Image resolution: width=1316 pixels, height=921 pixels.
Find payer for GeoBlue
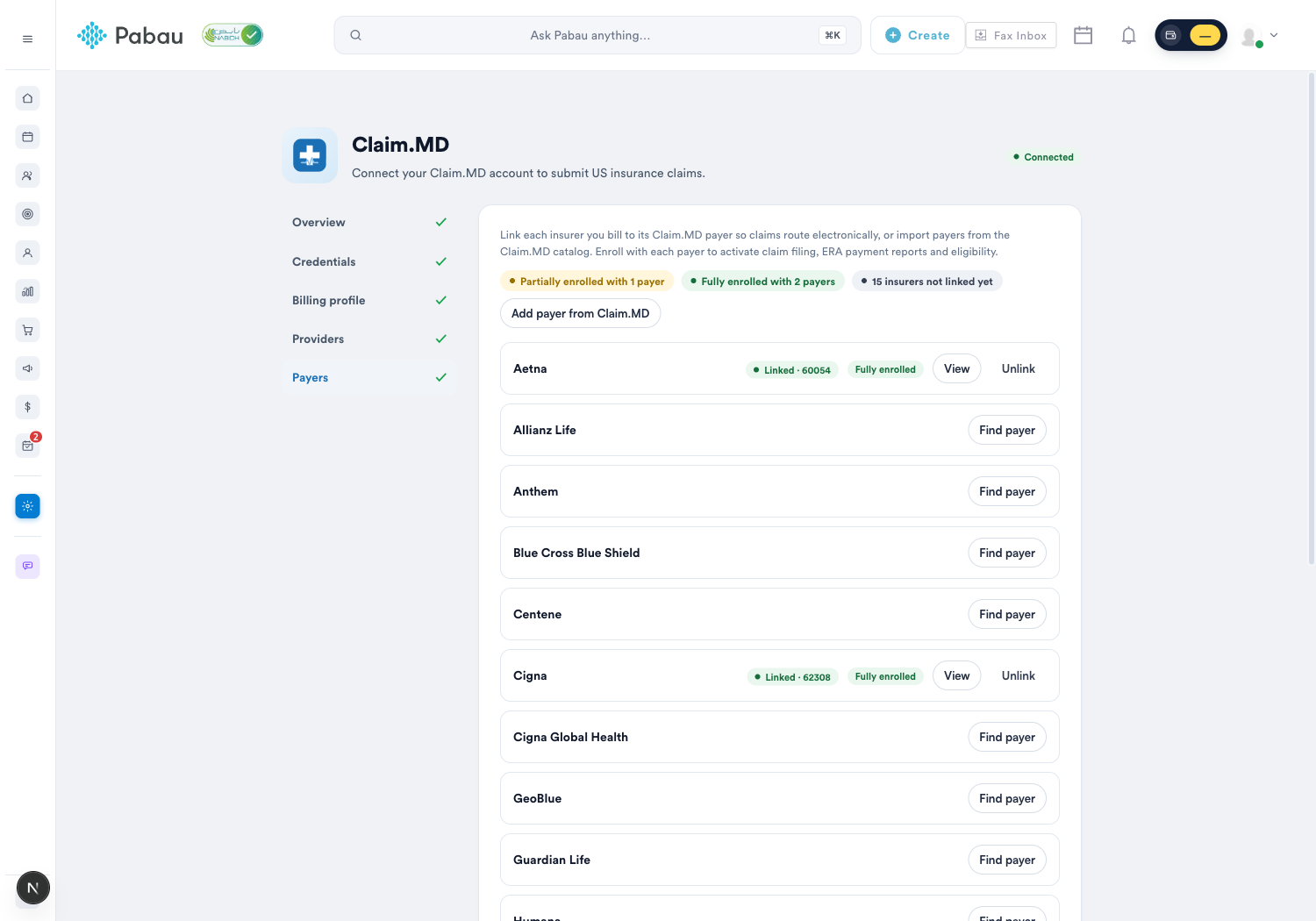pos(1007,798)
